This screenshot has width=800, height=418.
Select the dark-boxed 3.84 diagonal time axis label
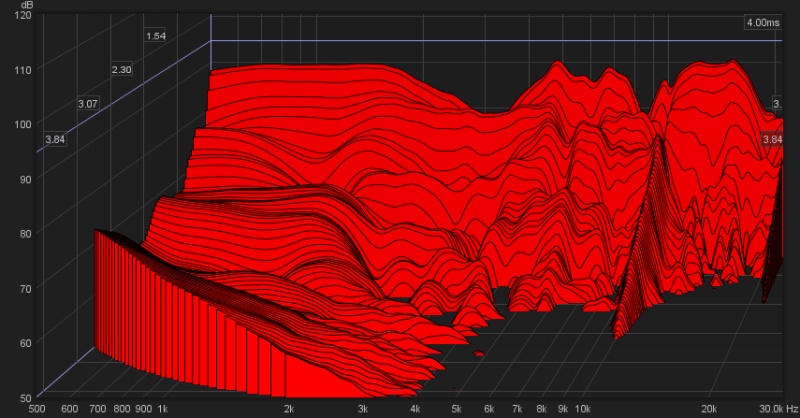pos(55,139)
